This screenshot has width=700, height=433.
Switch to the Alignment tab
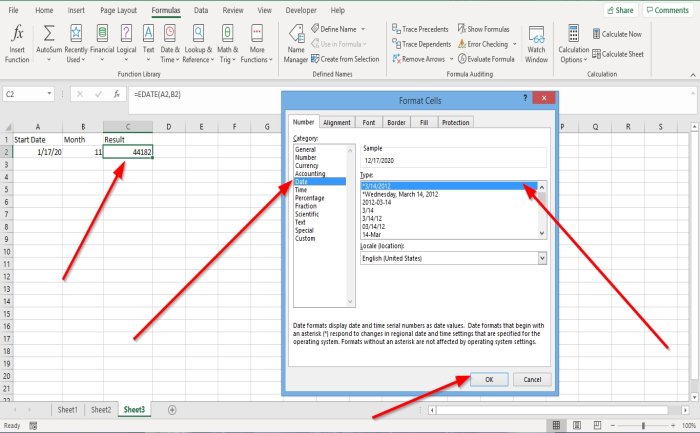point(337,122)
